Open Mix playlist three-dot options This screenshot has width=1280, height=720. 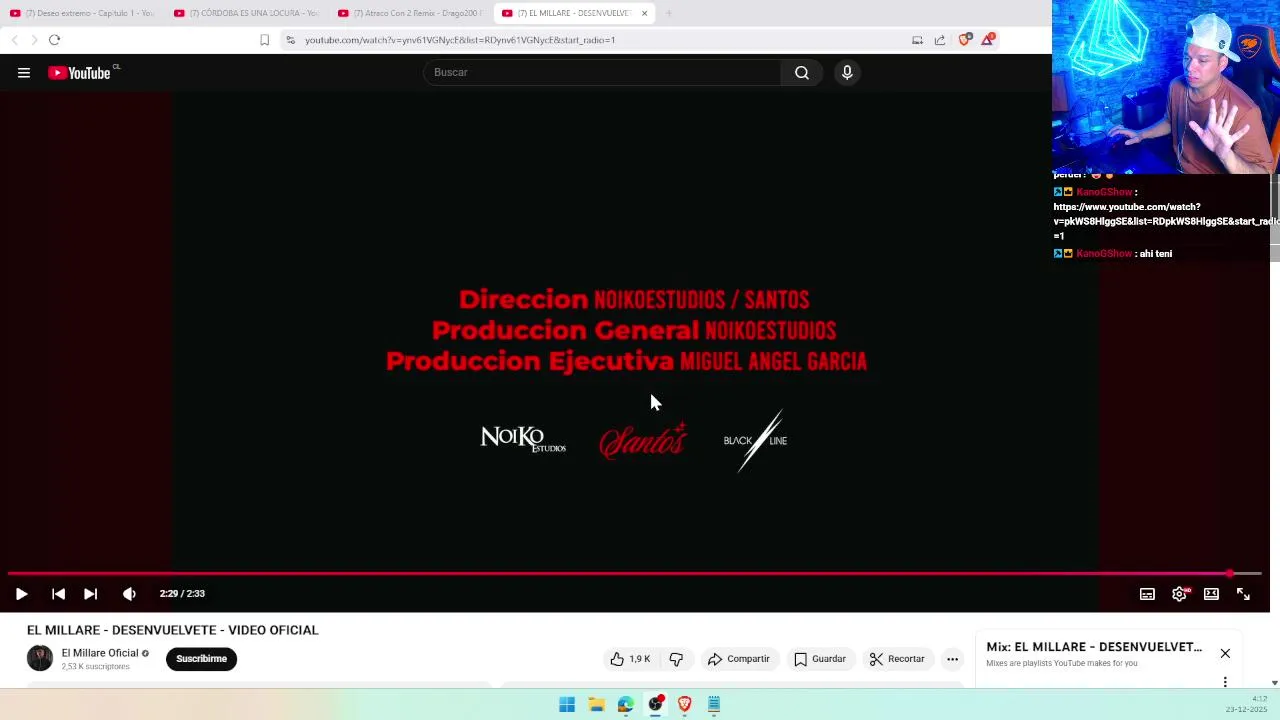tap(1225, 682)
